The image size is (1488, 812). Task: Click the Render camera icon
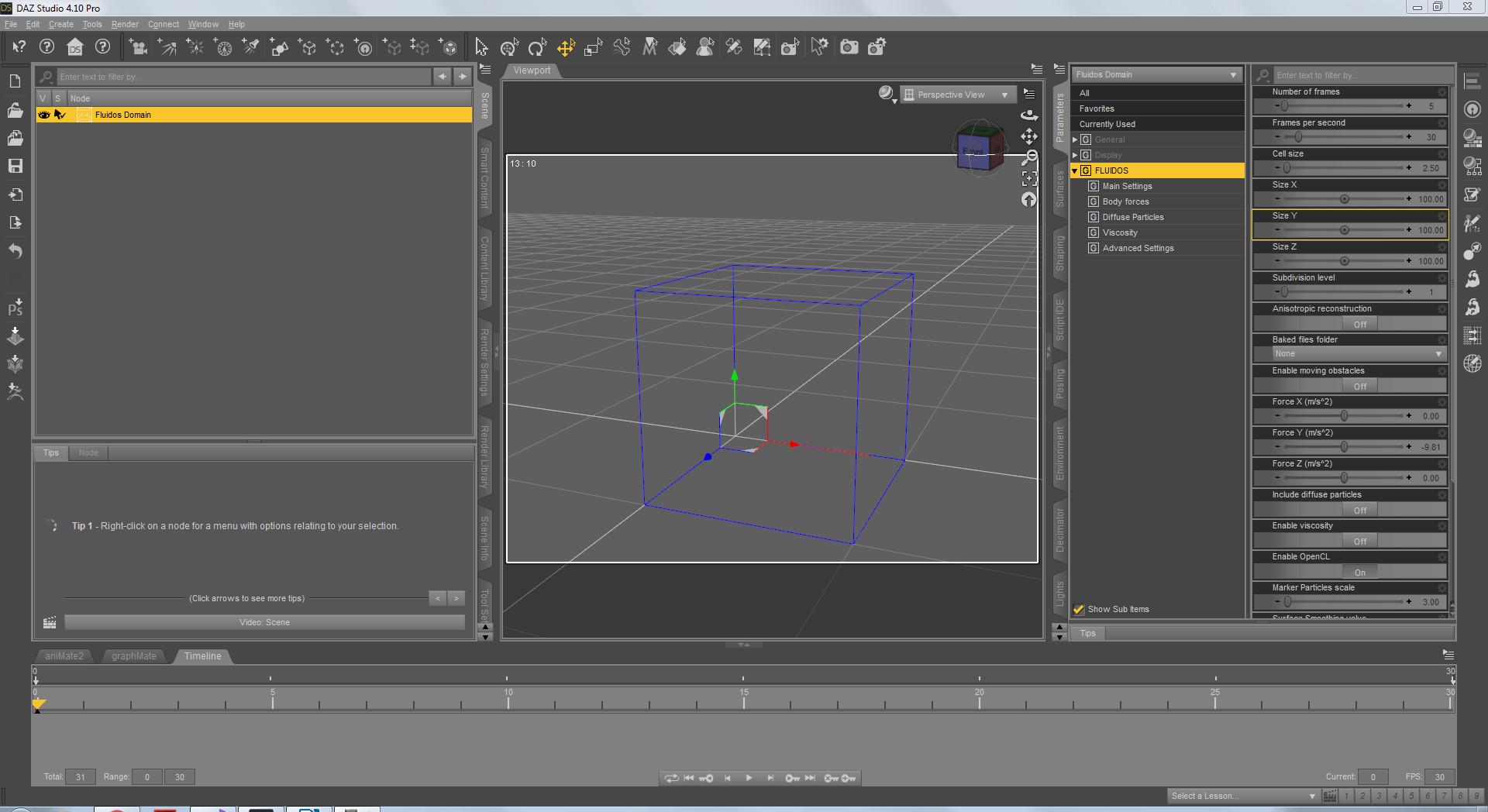[x=849, y=47]
